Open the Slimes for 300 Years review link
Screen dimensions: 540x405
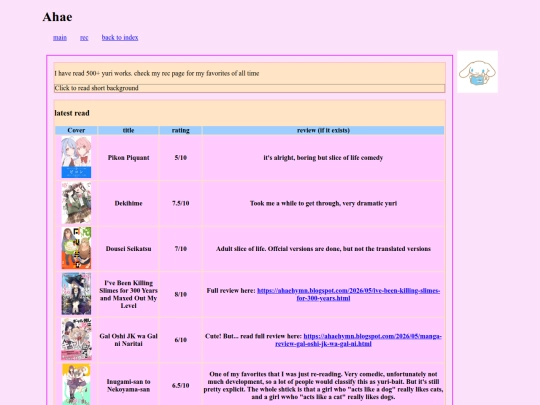[349, 294]
